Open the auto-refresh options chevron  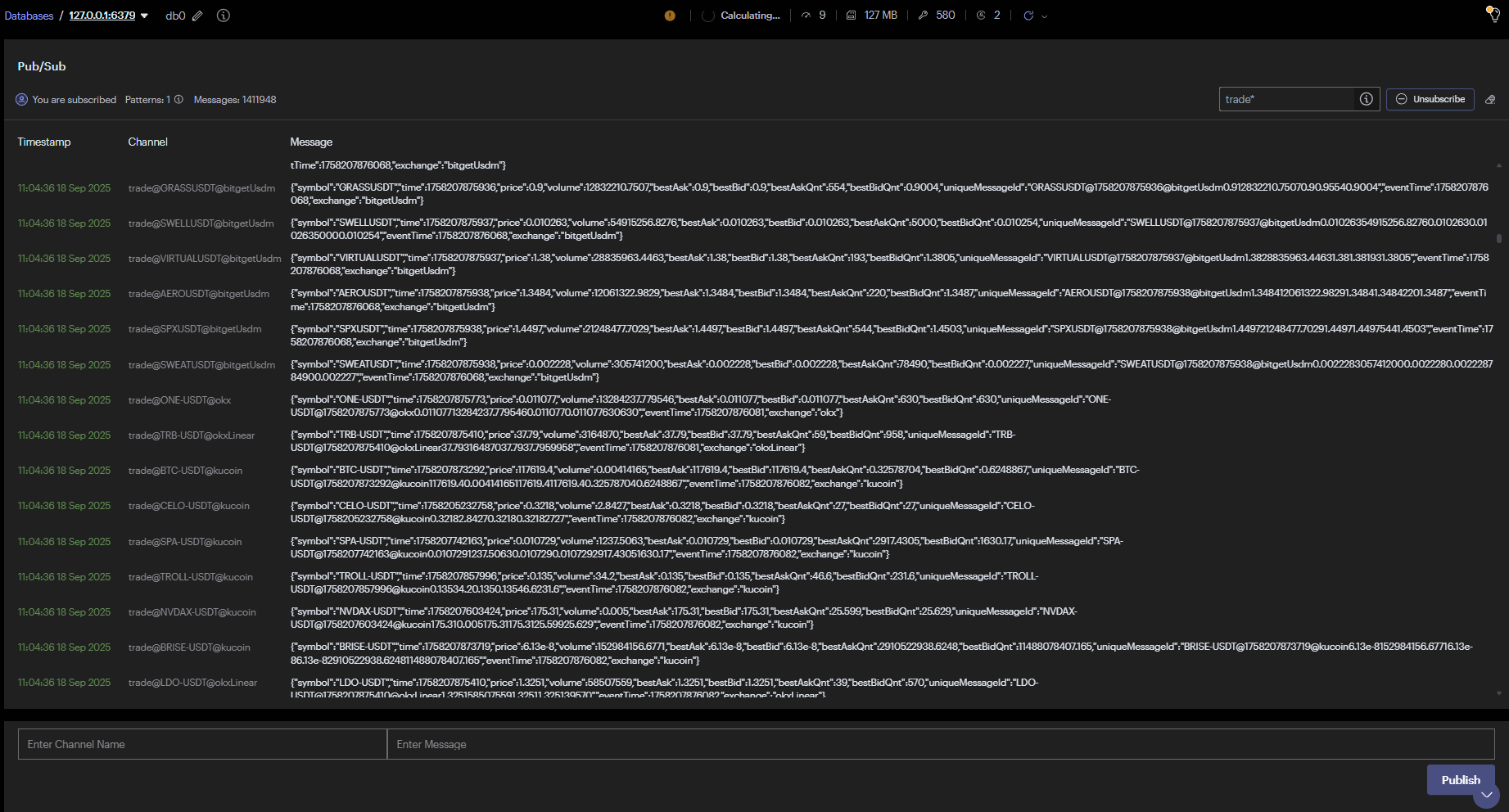[1044, 16]
